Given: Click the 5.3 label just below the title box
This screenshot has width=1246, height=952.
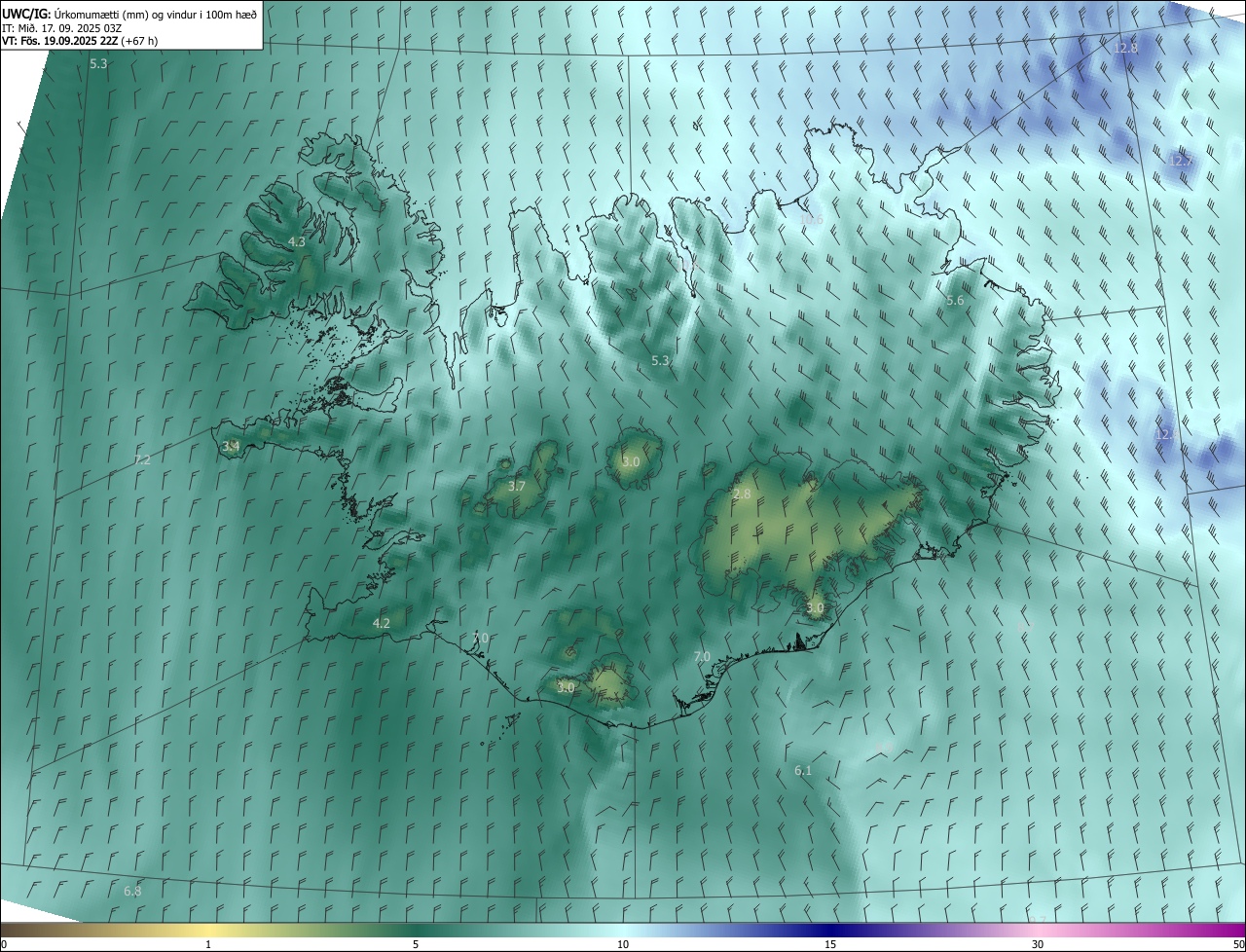Looking at the screenshot, I should [98, 63].
